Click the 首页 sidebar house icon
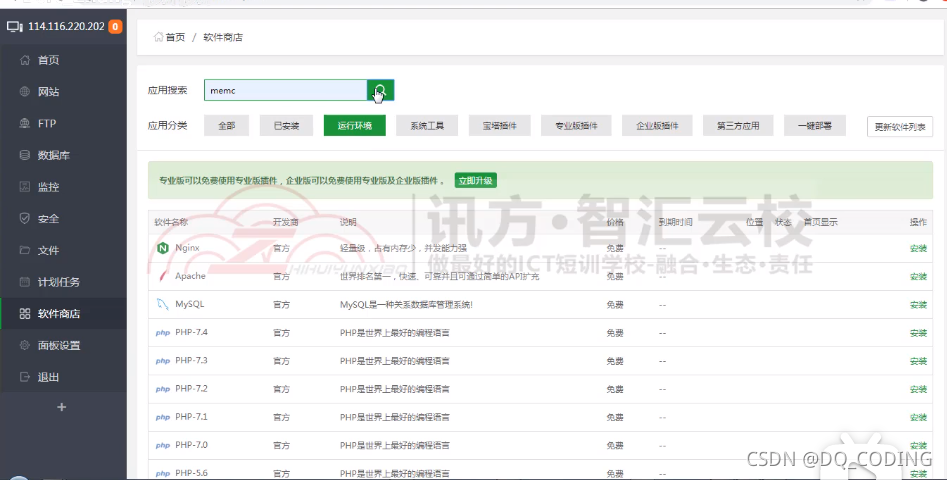The height and width of the screenshot is (480, 947). coord(25,60)
